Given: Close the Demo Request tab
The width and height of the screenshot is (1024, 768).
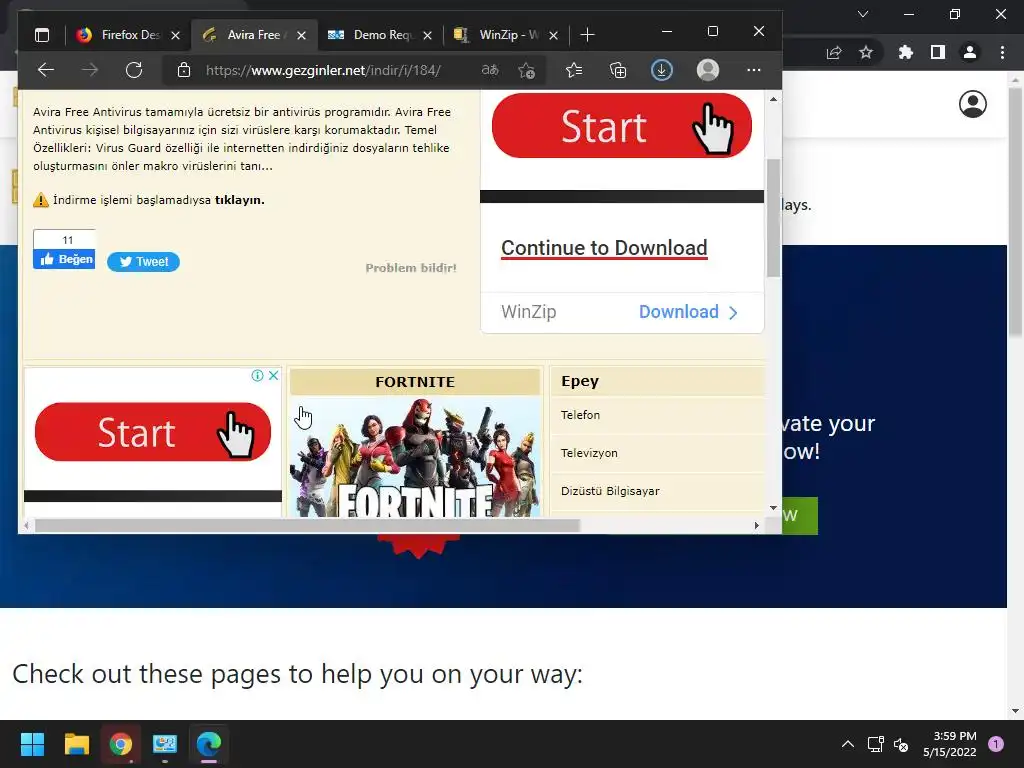Looking at the screenshot, I should [427, 35].
